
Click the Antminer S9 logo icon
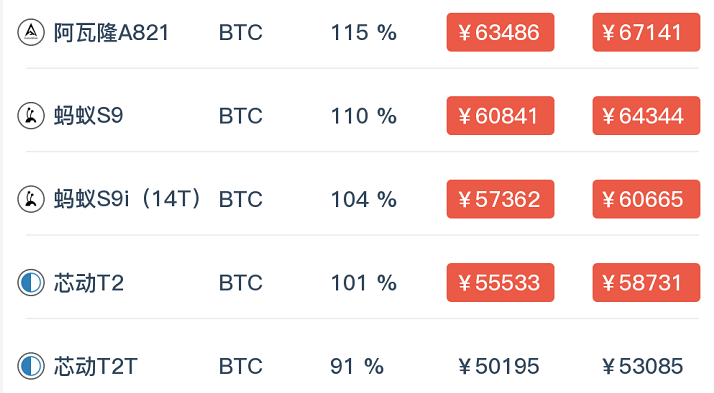(31, 116)
